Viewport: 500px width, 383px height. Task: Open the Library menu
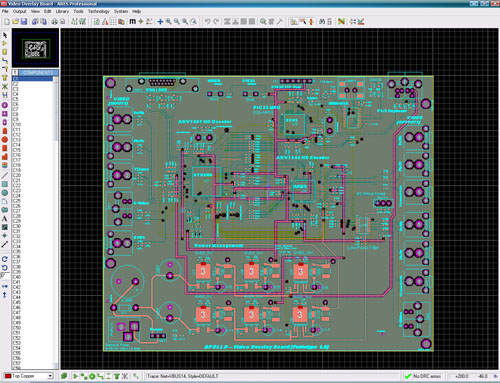point(62,11)
